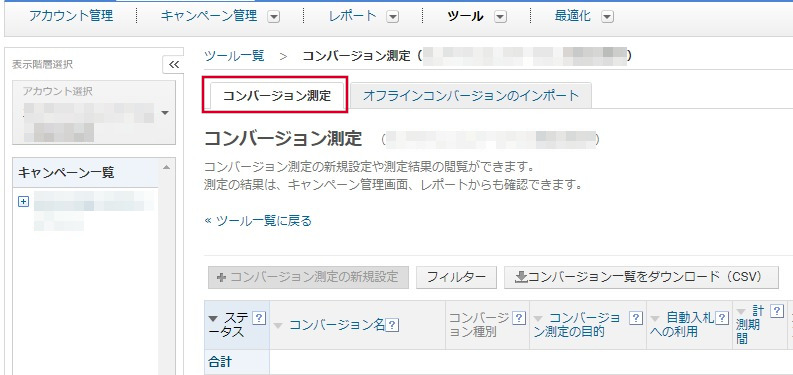Viewport: 793px width, 375px height.
Task: Open help icon for ステータス column
Action: (259, 318)
